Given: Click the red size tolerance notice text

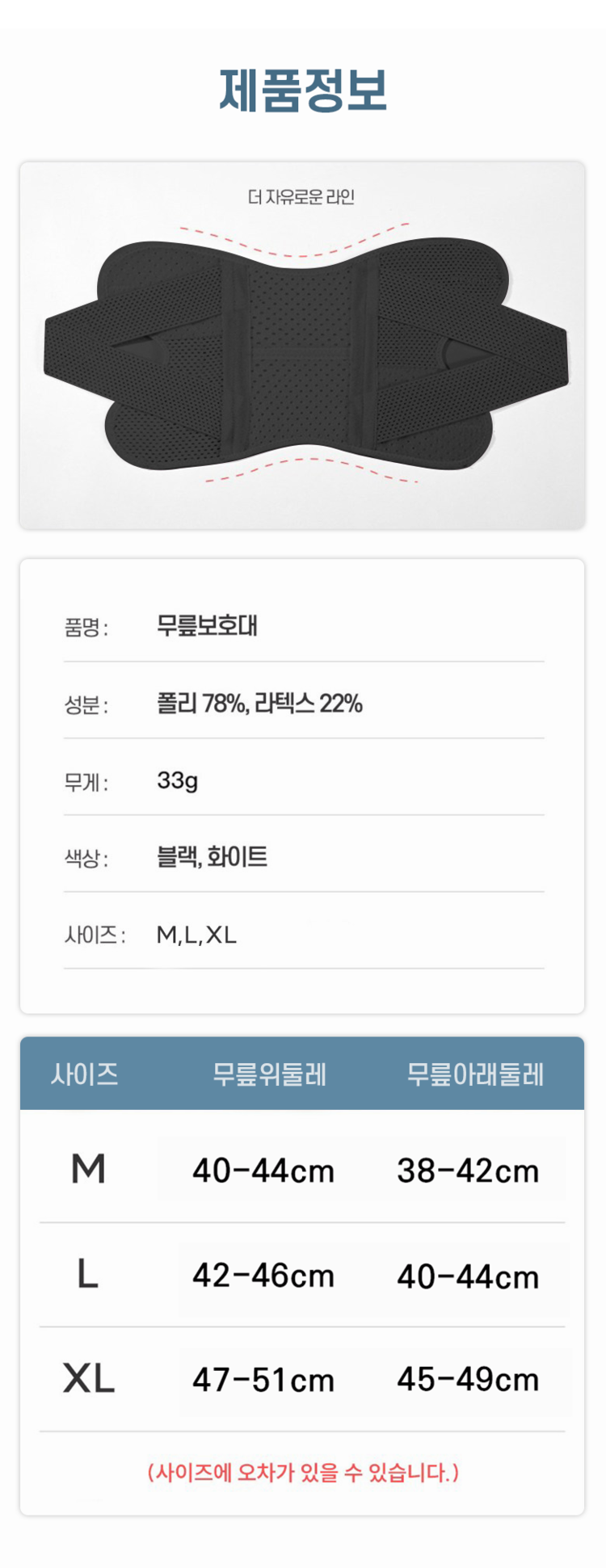Looking at the screenshot, I should coord(303,1473).
